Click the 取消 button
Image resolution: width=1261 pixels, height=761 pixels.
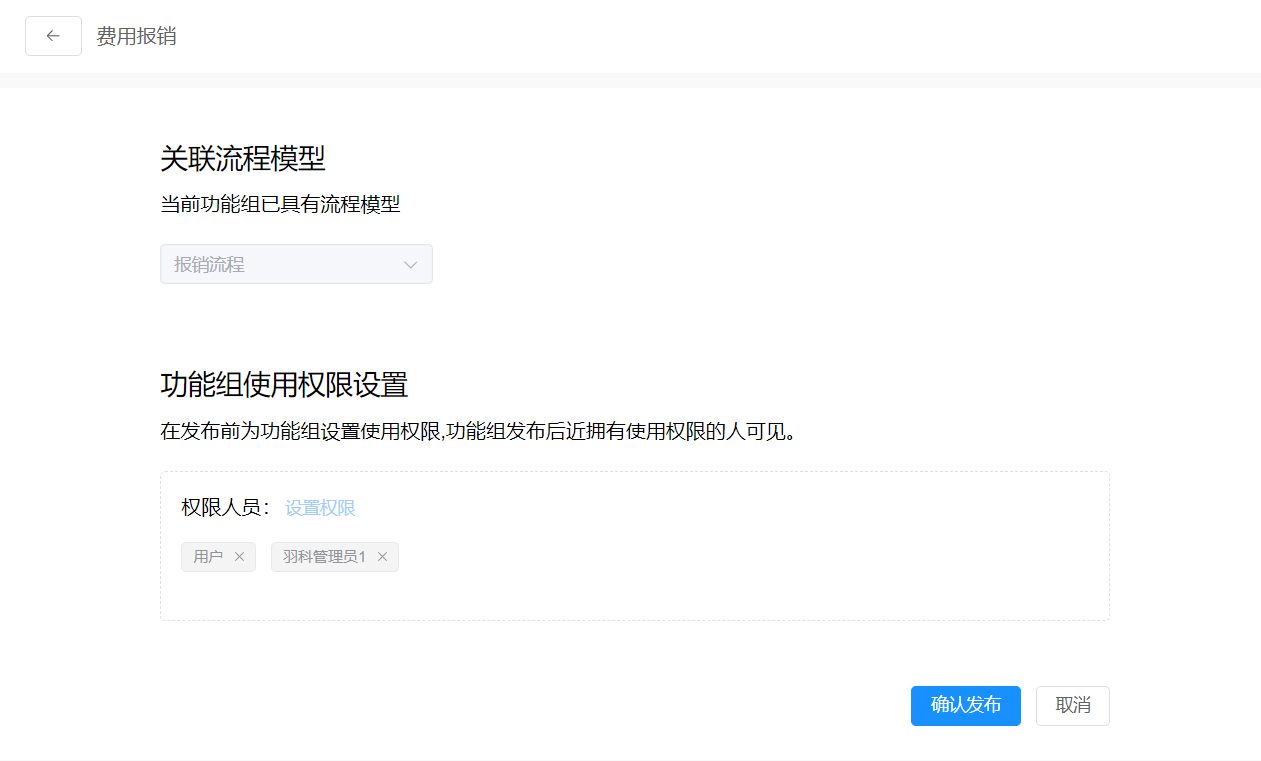[1072, 705]
